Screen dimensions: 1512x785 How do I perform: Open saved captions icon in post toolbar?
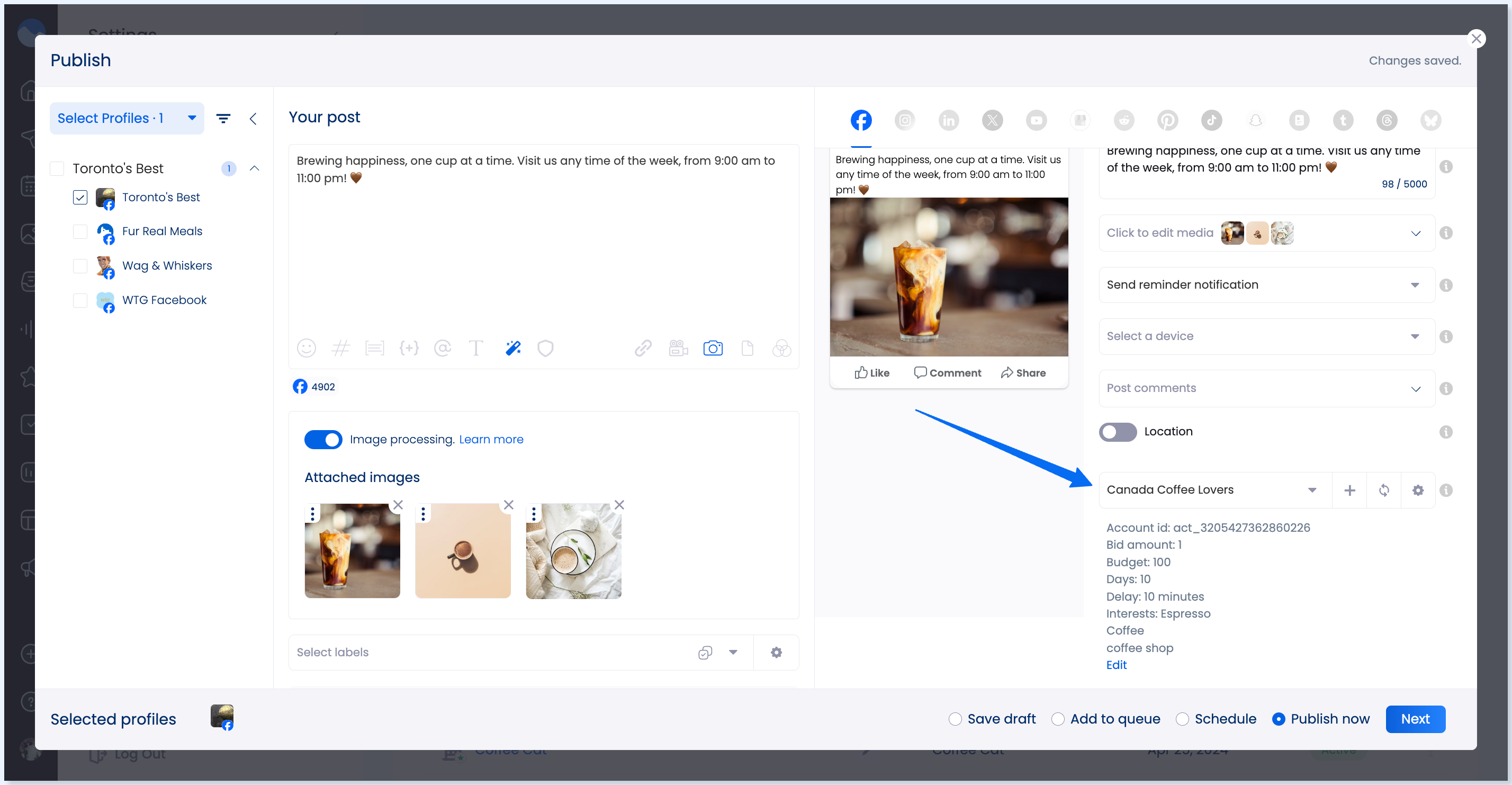pyautogui.click(x=374, y=348)
